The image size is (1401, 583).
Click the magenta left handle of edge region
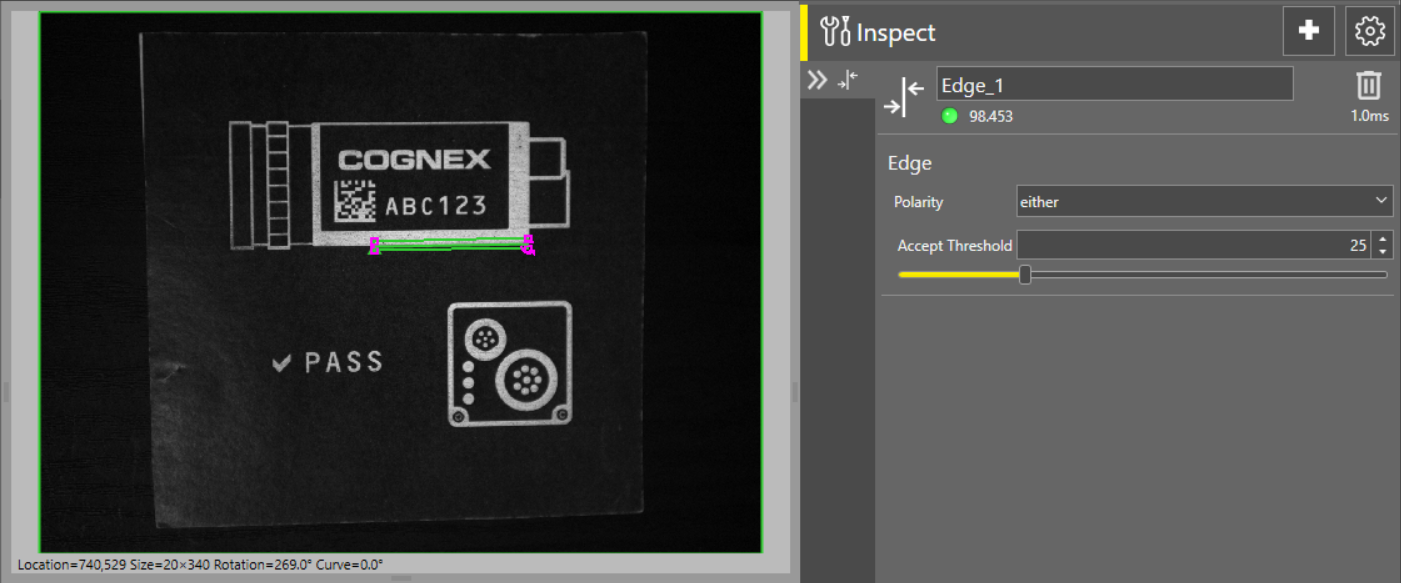click(x=375, y=246)
